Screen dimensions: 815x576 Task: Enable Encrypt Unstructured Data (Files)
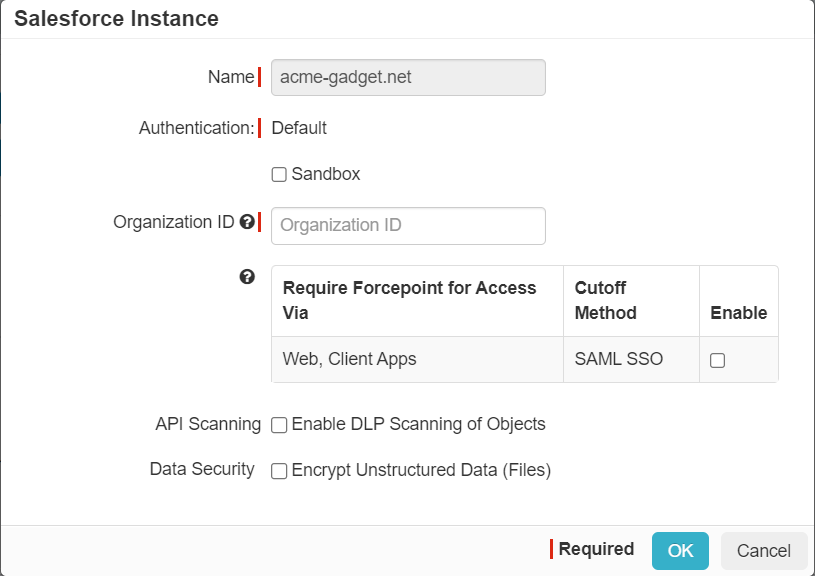click(278, 469)
